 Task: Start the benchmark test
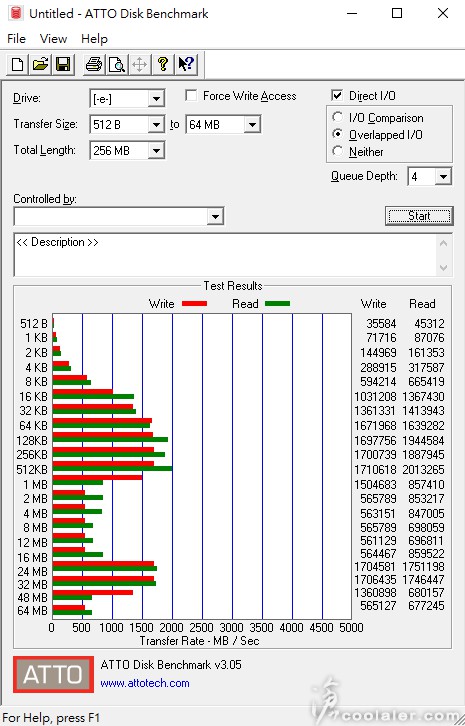pyautogui.click(x=419, y=216)
